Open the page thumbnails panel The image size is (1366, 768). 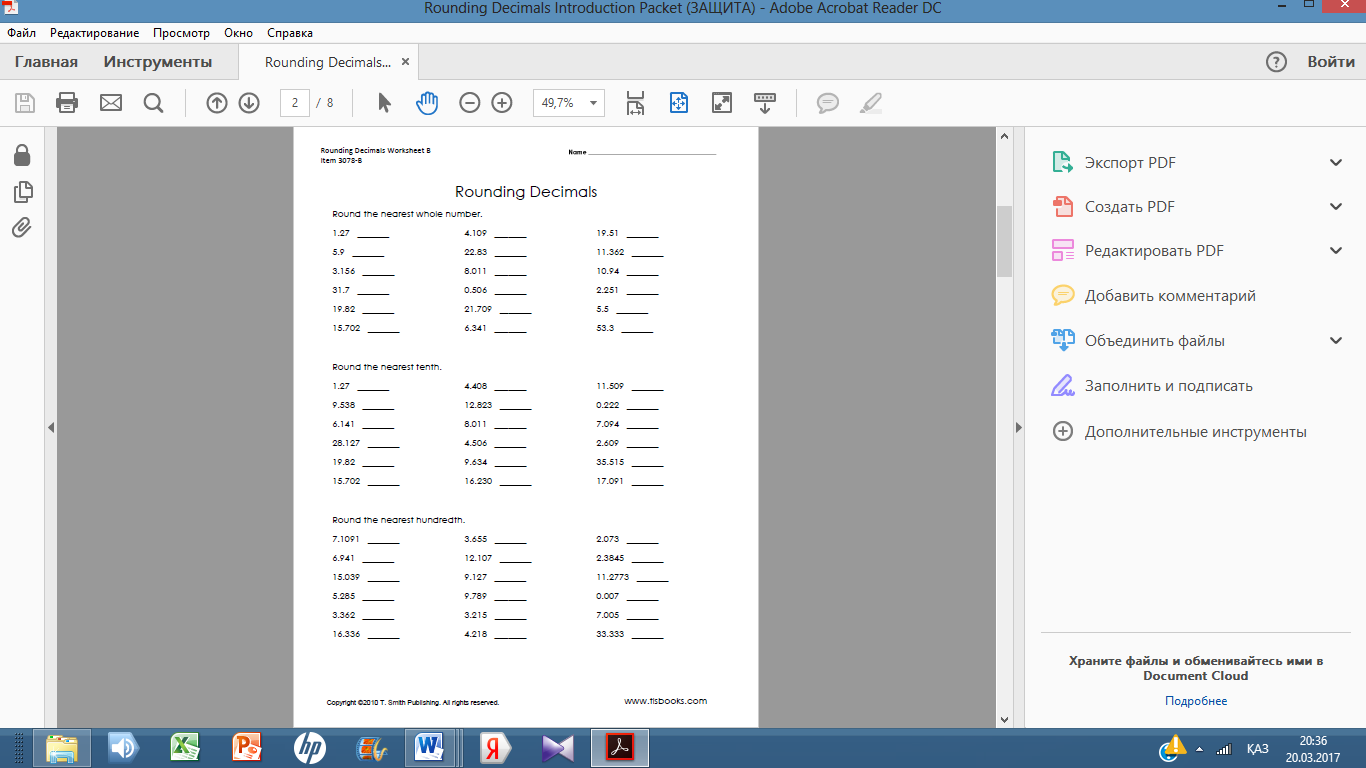coord(22,192)
